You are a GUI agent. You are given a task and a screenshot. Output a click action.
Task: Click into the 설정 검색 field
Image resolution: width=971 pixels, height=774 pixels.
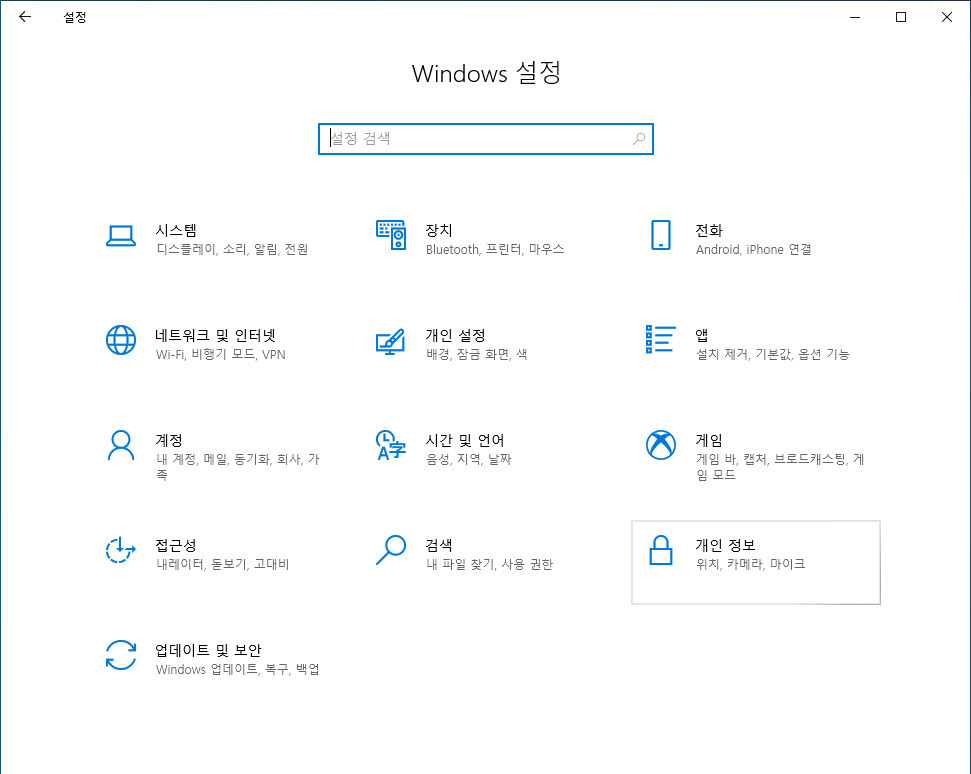486,139
